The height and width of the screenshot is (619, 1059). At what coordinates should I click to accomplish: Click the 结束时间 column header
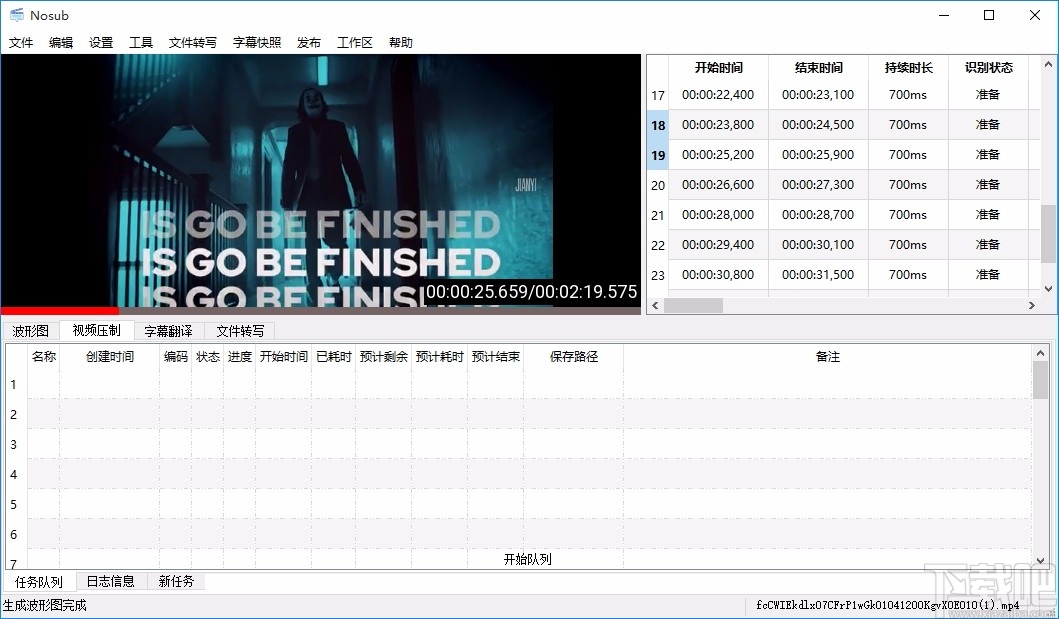[819, 68]
